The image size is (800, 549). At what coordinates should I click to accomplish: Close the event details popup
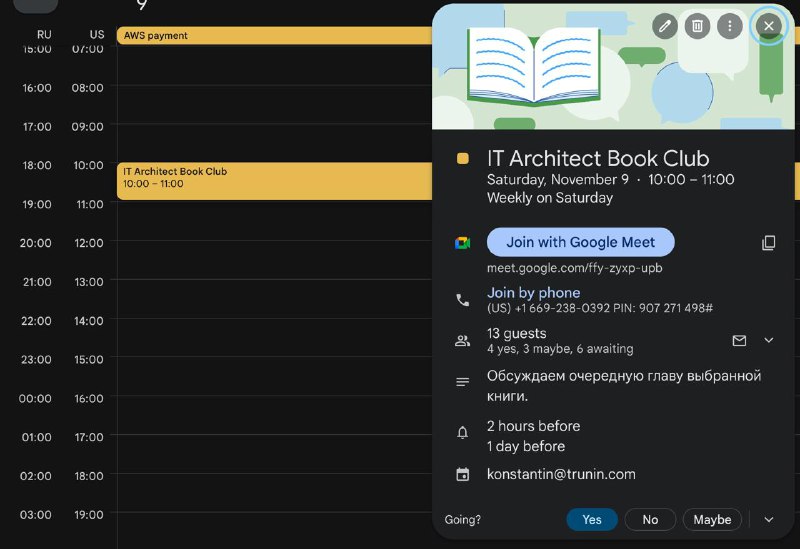click(768, 26)
